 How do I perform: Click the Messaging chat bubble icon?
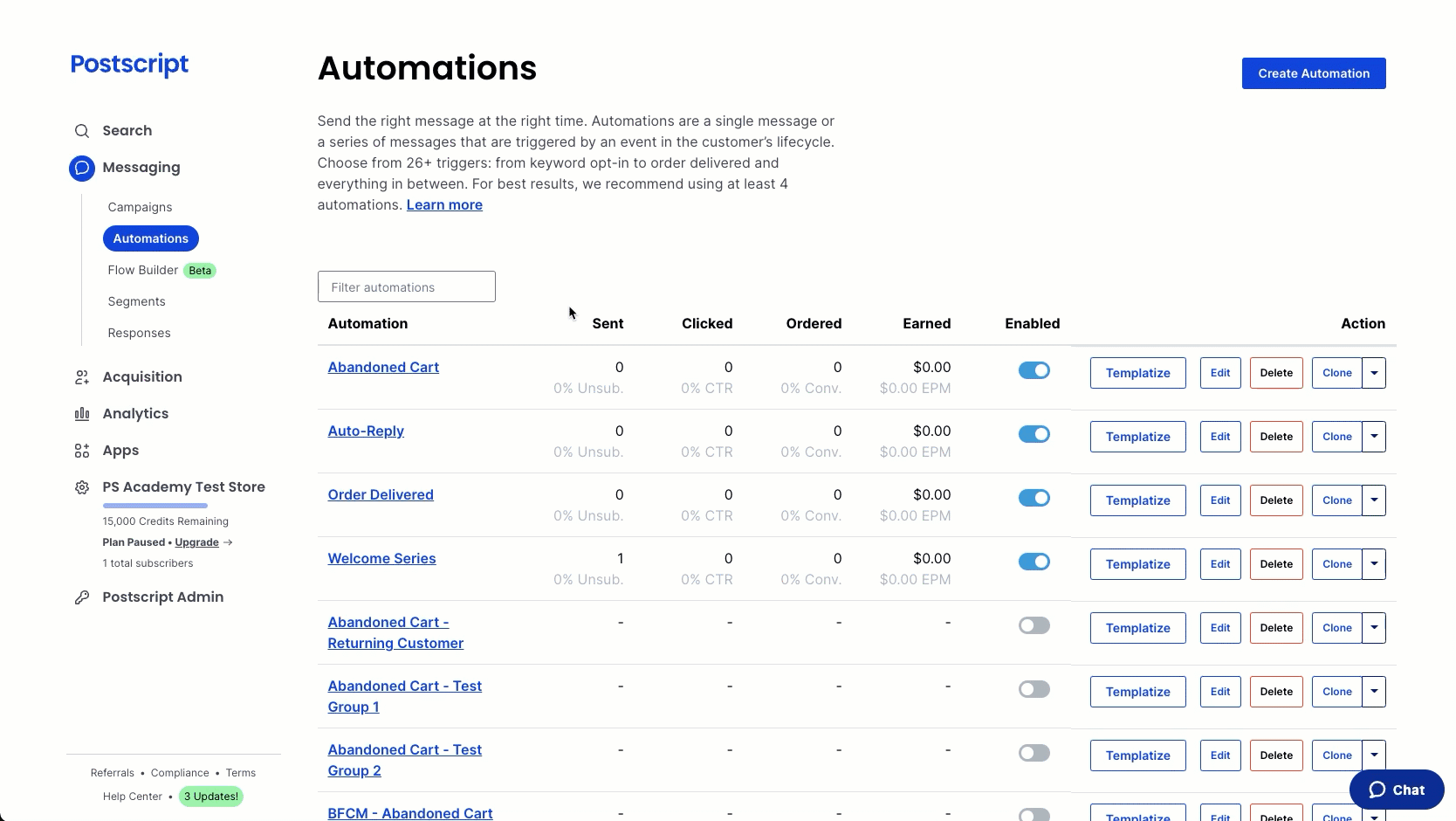82,168
